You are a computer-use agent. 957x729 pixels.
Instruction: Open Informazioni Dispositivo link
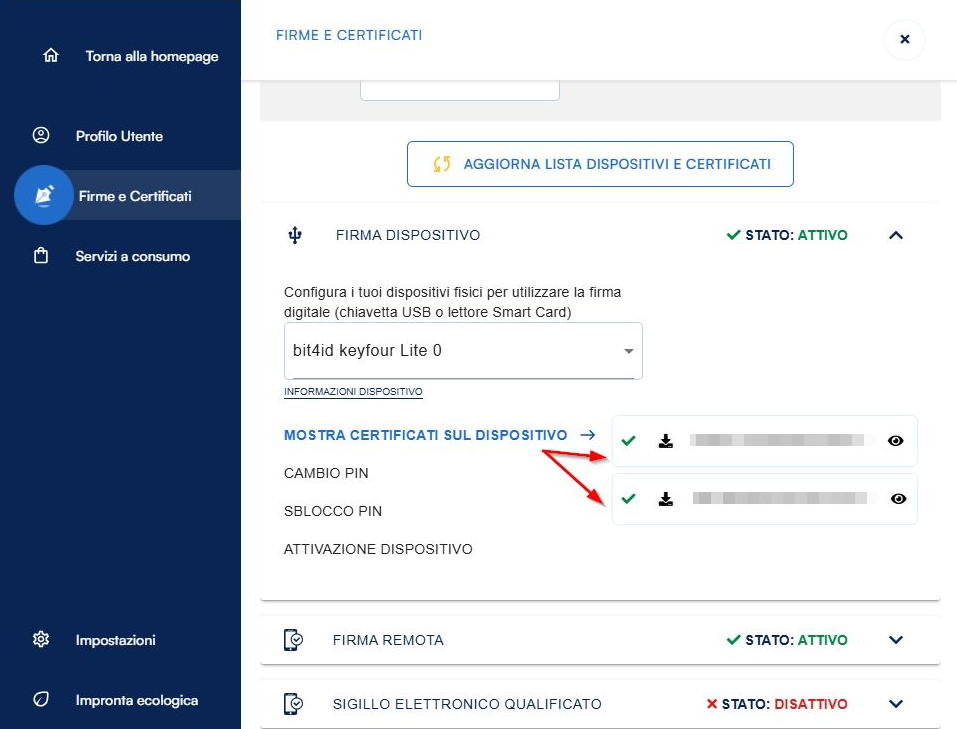(353, 391)
